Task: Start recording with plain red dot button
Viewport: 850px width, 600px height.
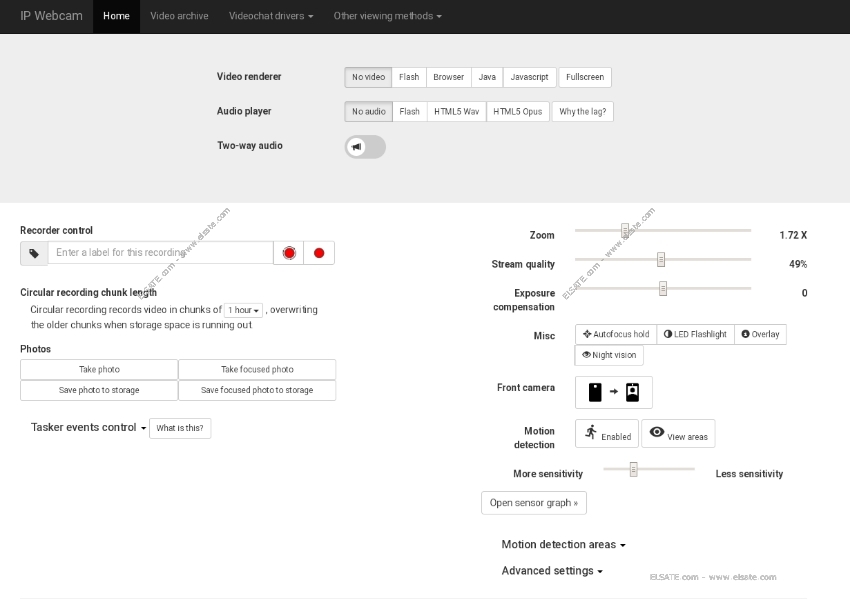Action: click(x=319, y=253)
